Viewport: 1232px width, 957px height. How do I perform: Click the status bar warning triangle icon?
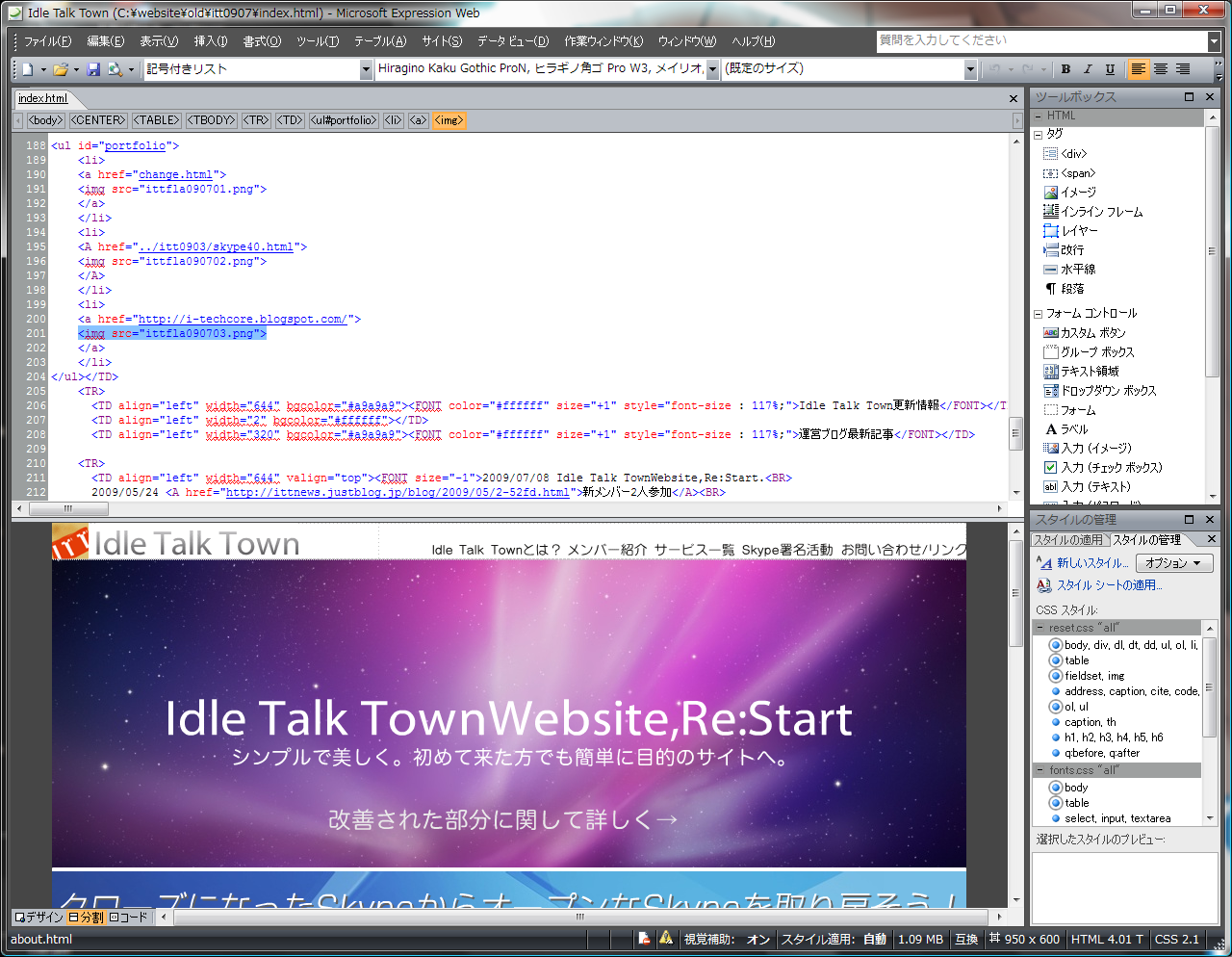point(666,939)
